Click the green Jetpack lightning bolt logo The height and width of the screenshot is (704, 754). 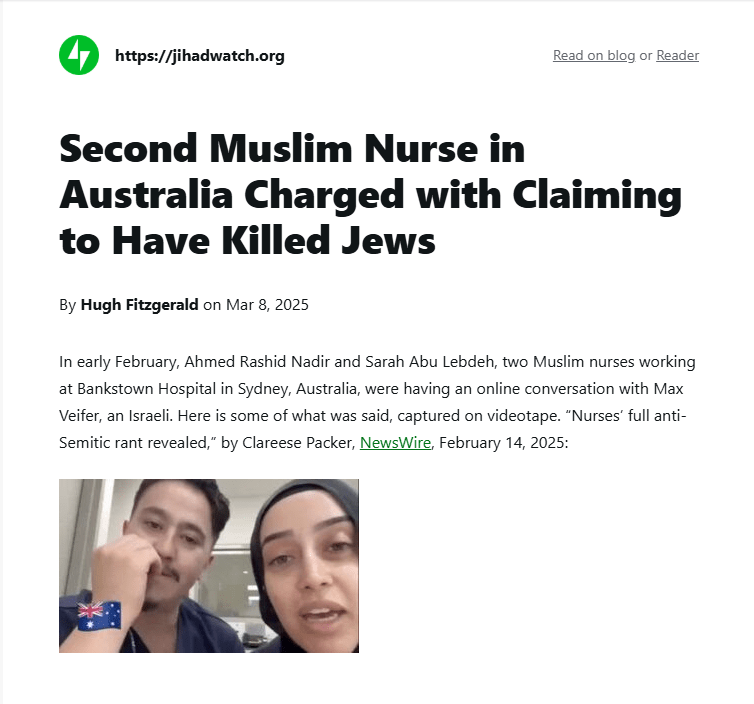pyautogui.click(x=79, y=55)
